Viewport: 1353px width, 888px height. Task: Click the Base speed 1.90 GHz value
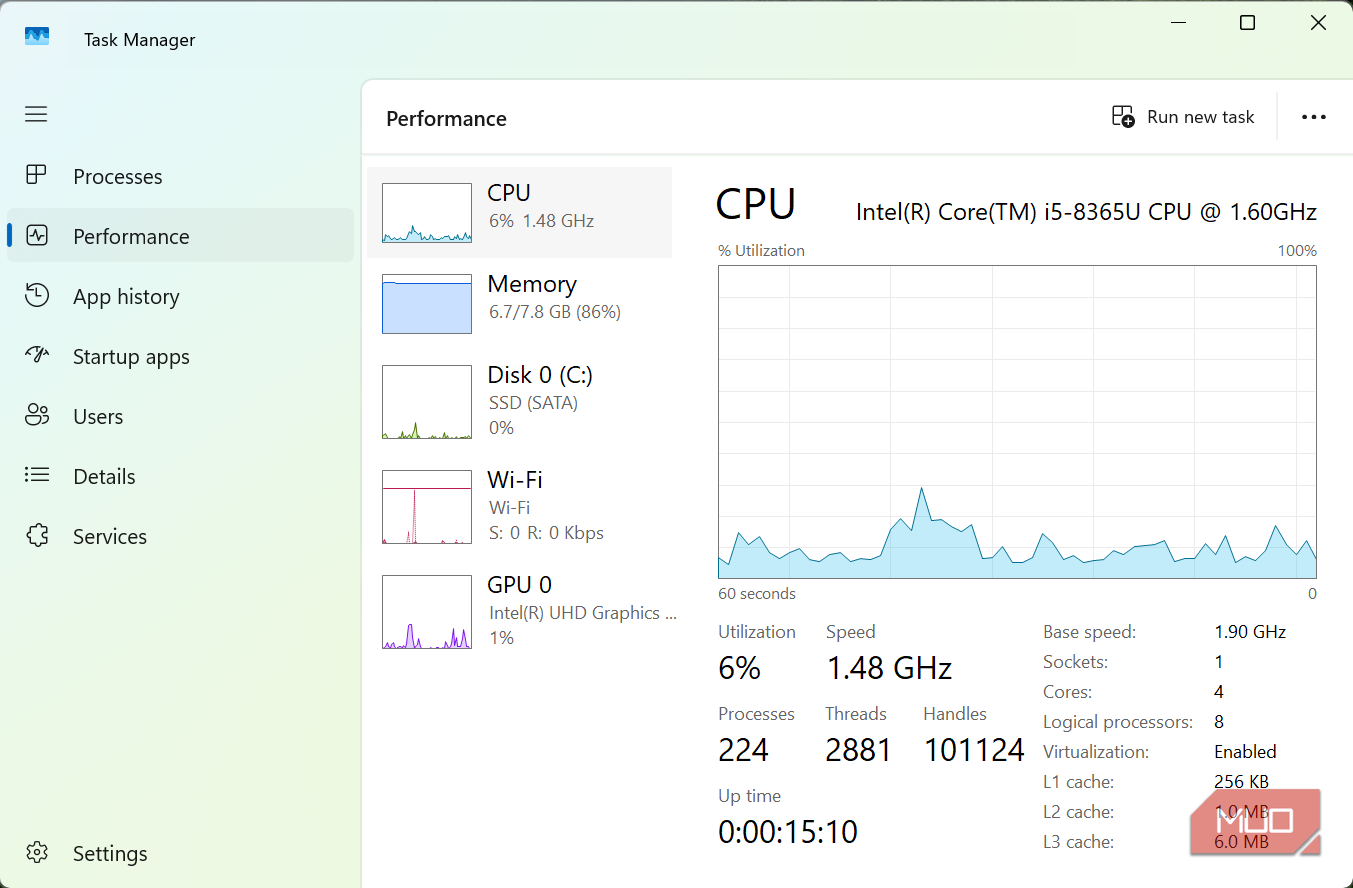click(1250, 632)
